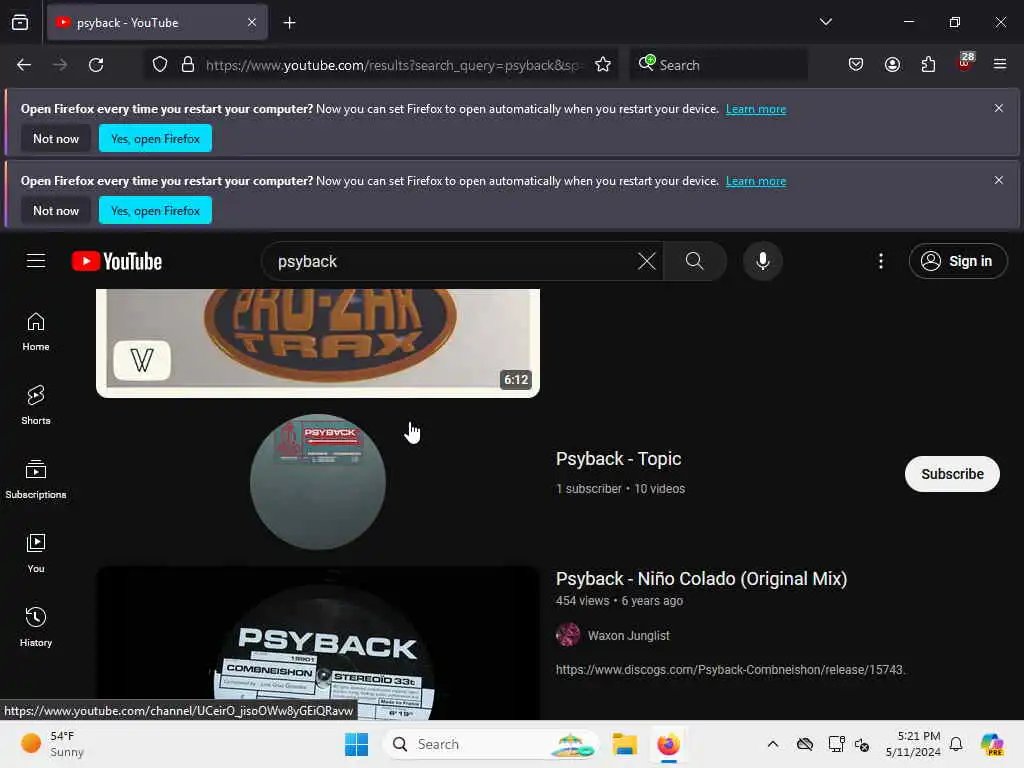Open the Extensions puzzle icon
Image resolution: width=1024 pixels, height=768 pixels.
(x=928, y=65)
